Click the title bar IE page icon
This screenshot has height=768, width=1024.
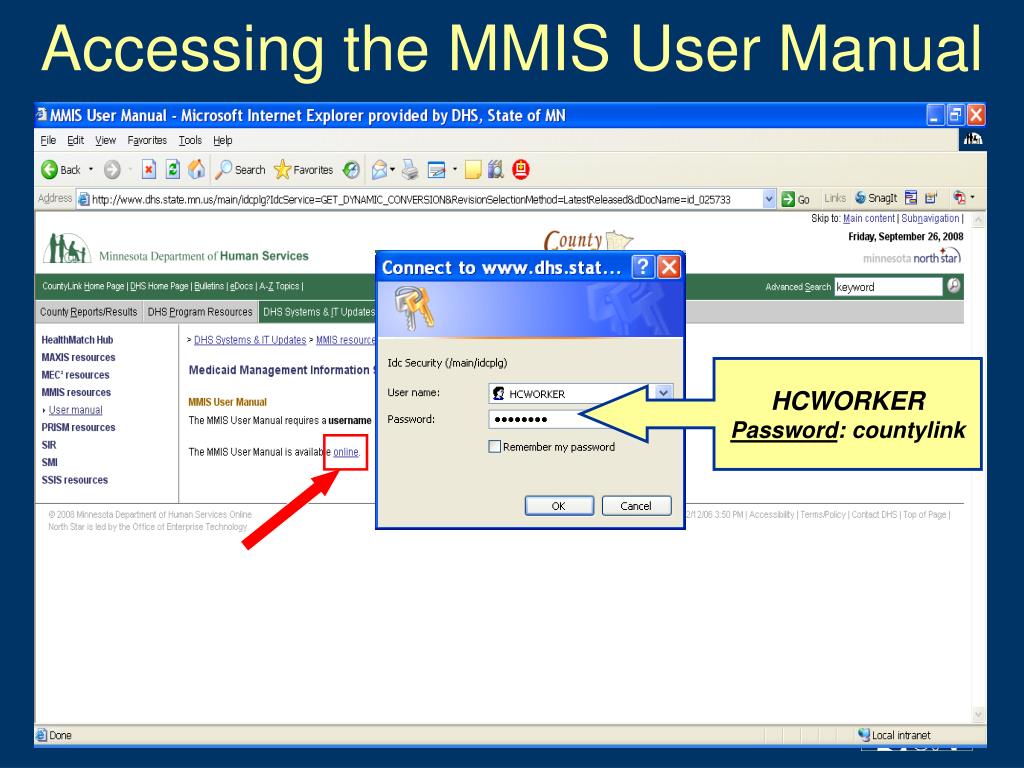coord(42,115)
